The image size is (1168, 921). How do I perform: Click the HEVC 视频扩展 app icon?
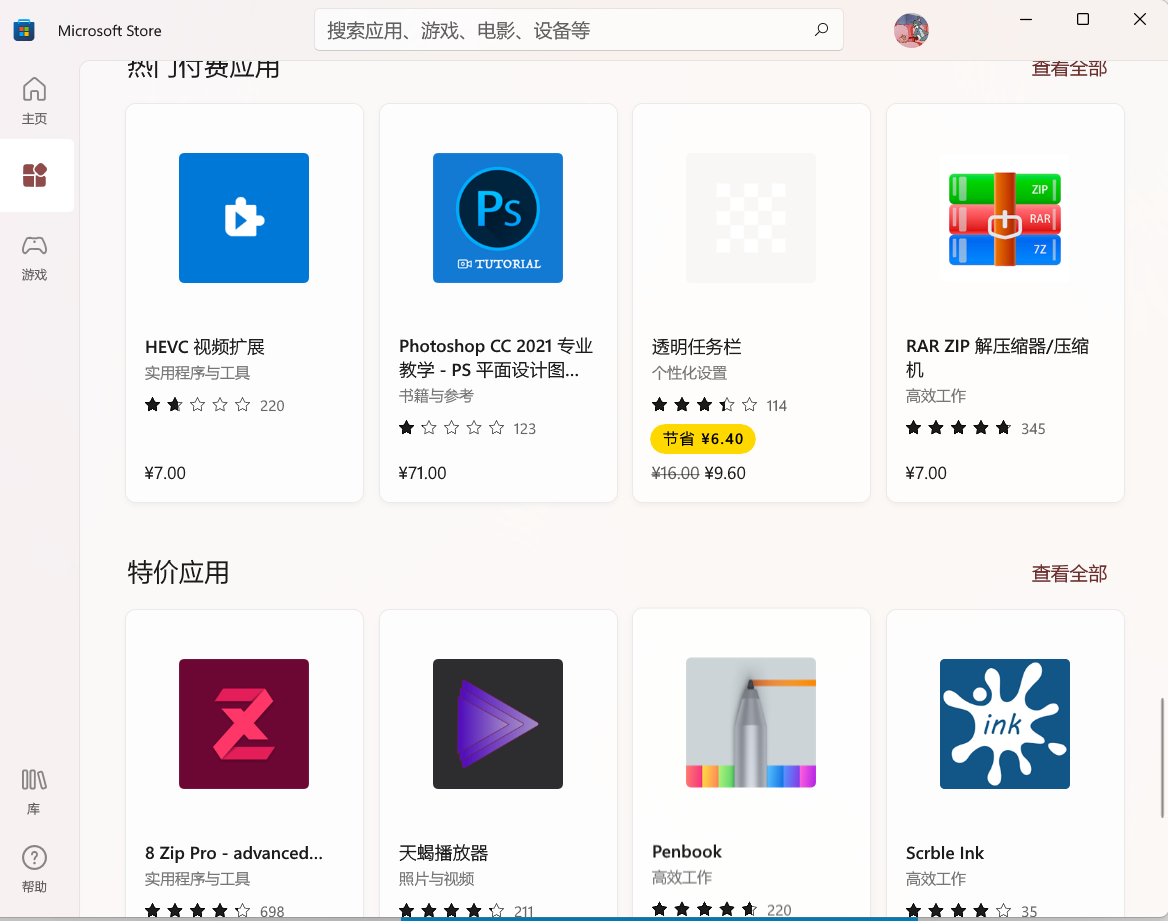coord(244,218)
